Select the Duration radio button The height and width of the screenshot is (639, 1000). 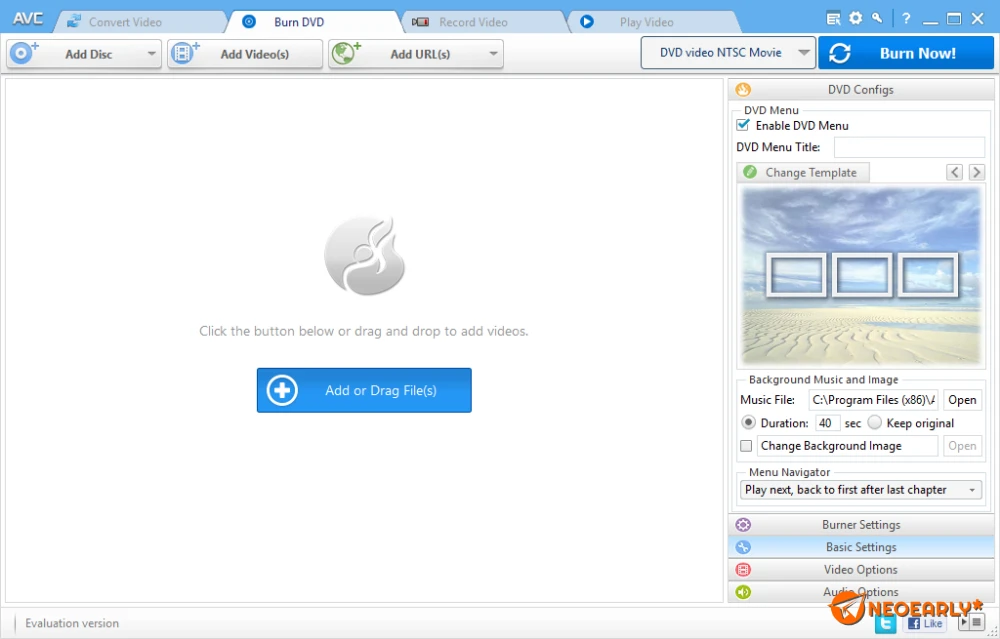click(x=748, y=423)
